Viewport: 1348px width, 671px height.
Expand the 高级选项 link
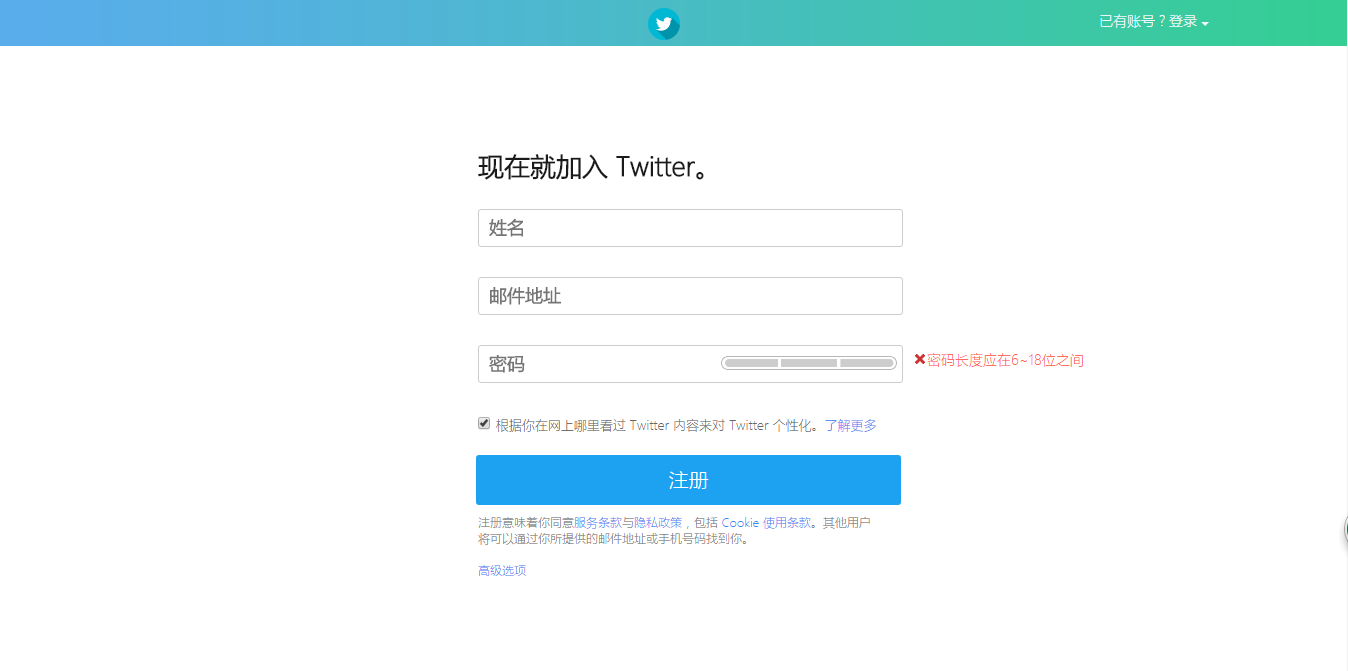502,570
